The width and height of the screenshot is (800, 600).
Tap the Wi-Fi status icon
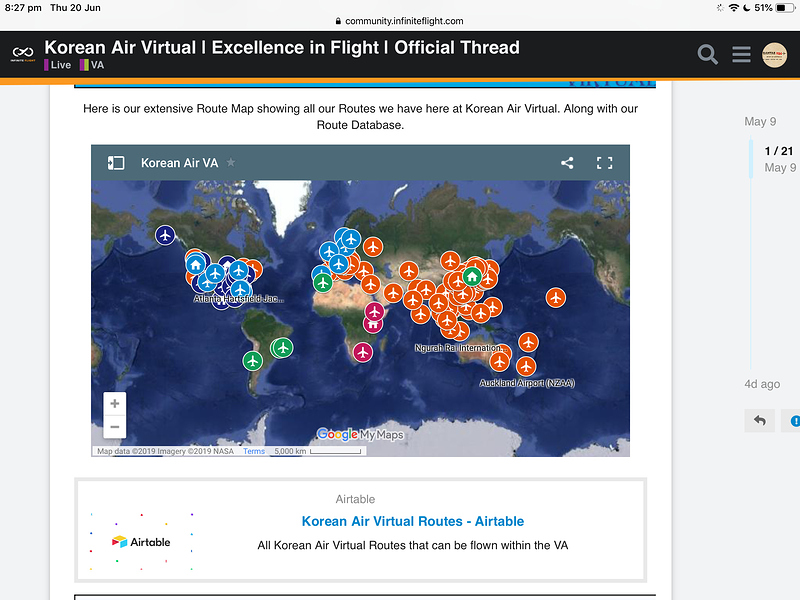(x=734, y=8)
